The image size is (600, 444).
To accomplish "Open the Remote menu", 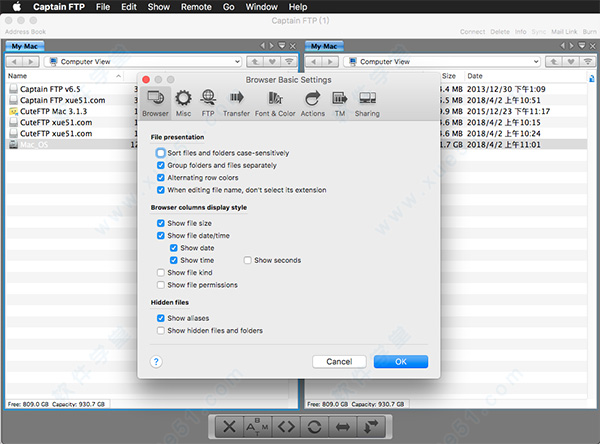I will tap(196, 7).
